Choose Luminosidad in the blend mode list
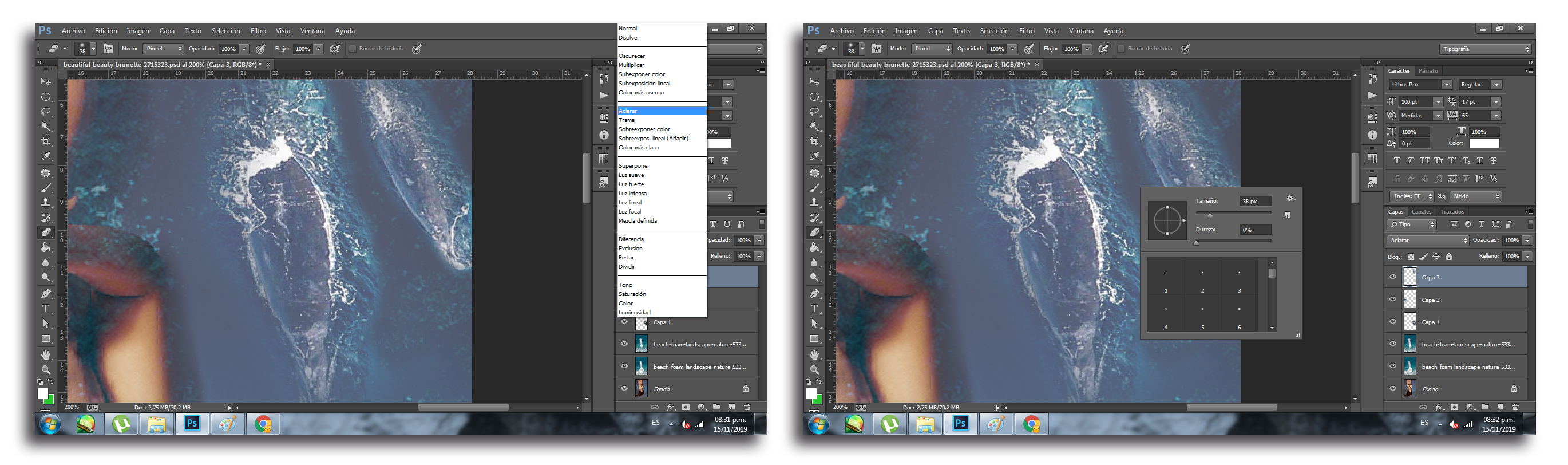The height and width of the screenshot is (465, 1568). [634, 312]
